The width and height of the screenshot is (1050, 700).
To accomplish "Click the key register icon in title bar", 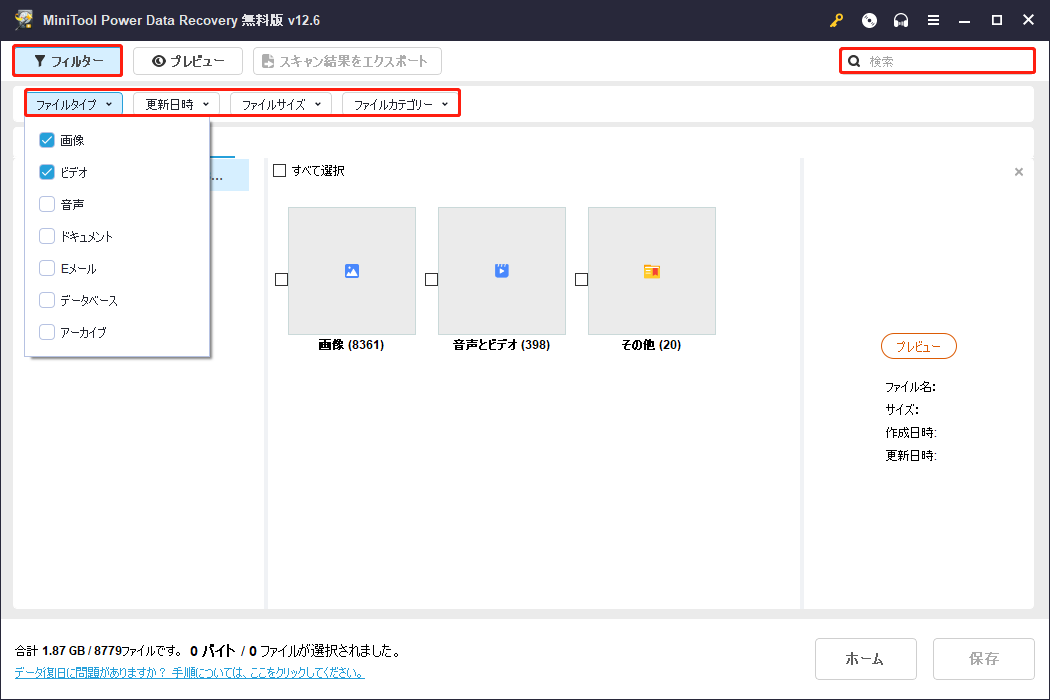I will [837, 20].
